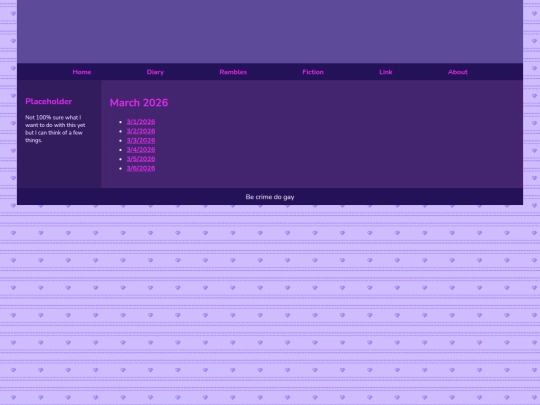Click the Placeholder sidebar heading
This screenshot has height=405, width=540.
click(49, 101)
